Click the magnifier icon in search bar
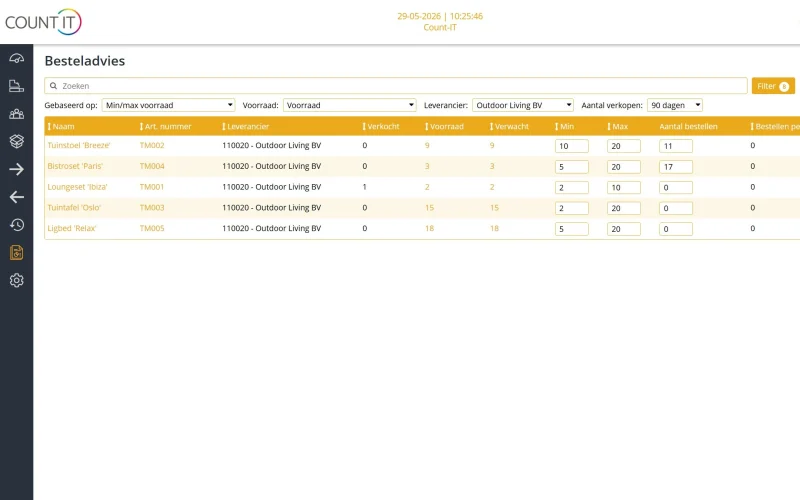The image size is (800, 500). (53, 86)
